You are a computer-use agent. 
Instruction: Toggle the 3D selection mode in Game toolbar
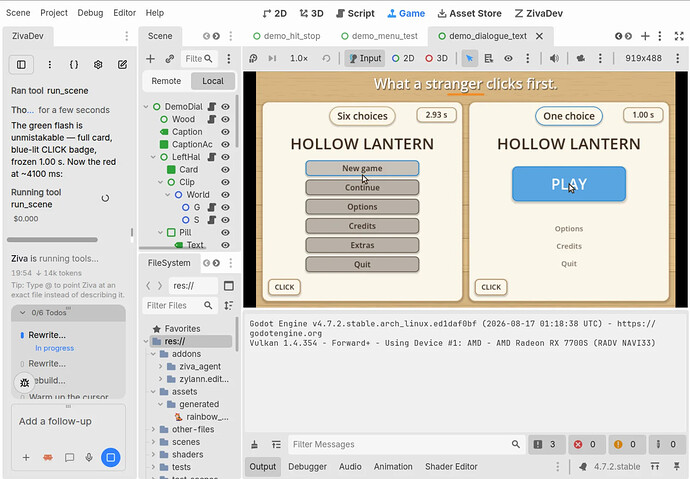click(x=436, y=58)
